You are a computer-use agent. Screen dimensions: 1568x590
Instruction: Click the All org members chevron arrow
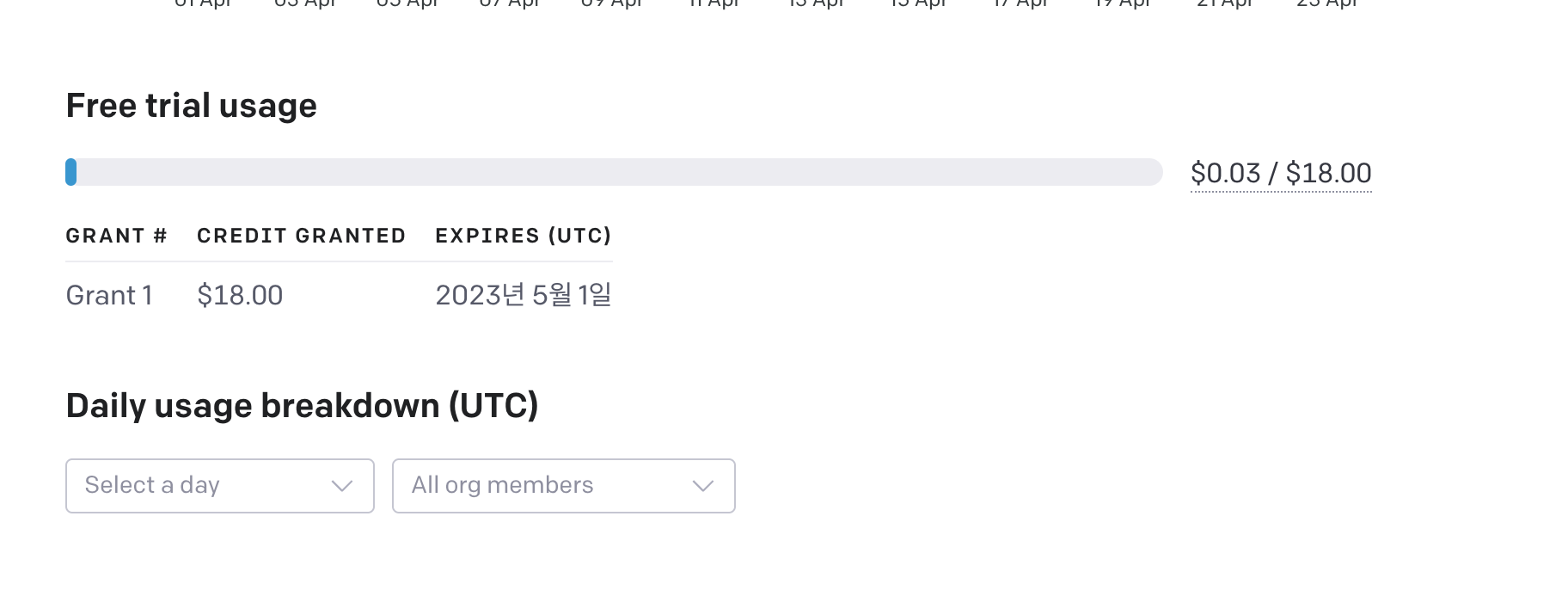703,486
